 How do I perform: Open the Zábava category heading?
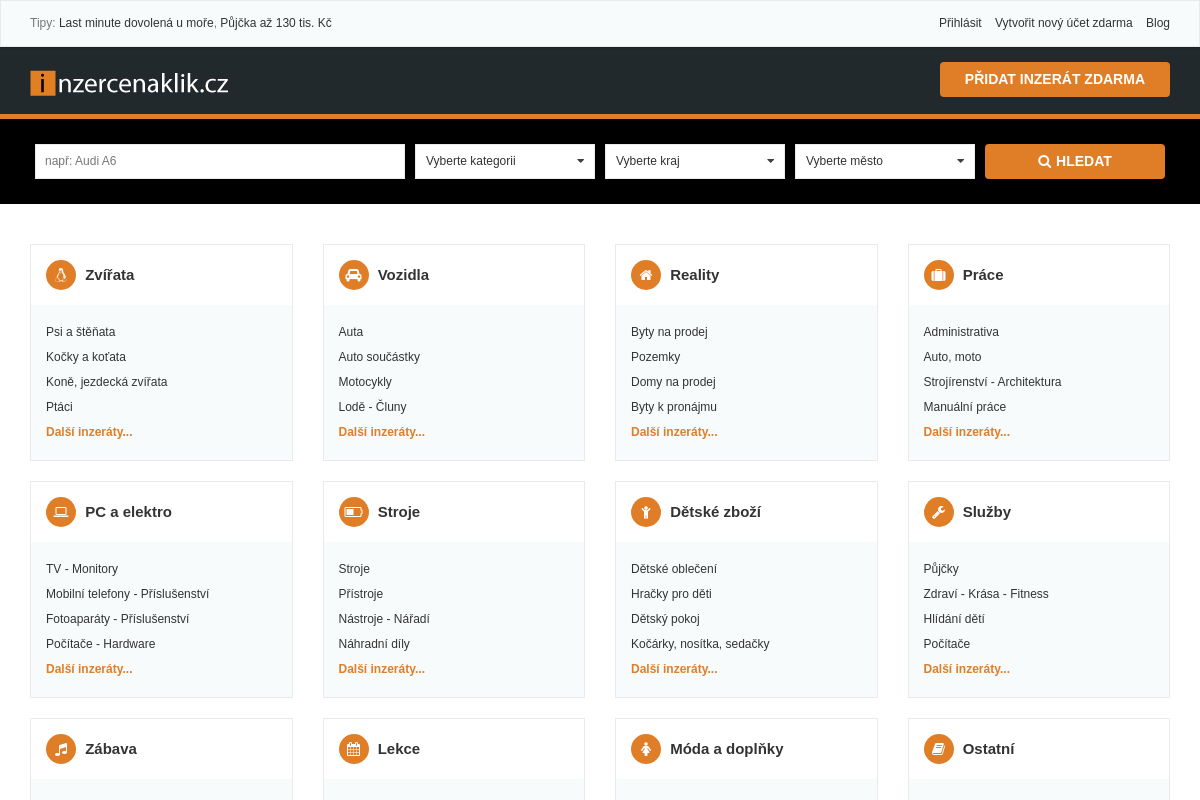[111, 749]
